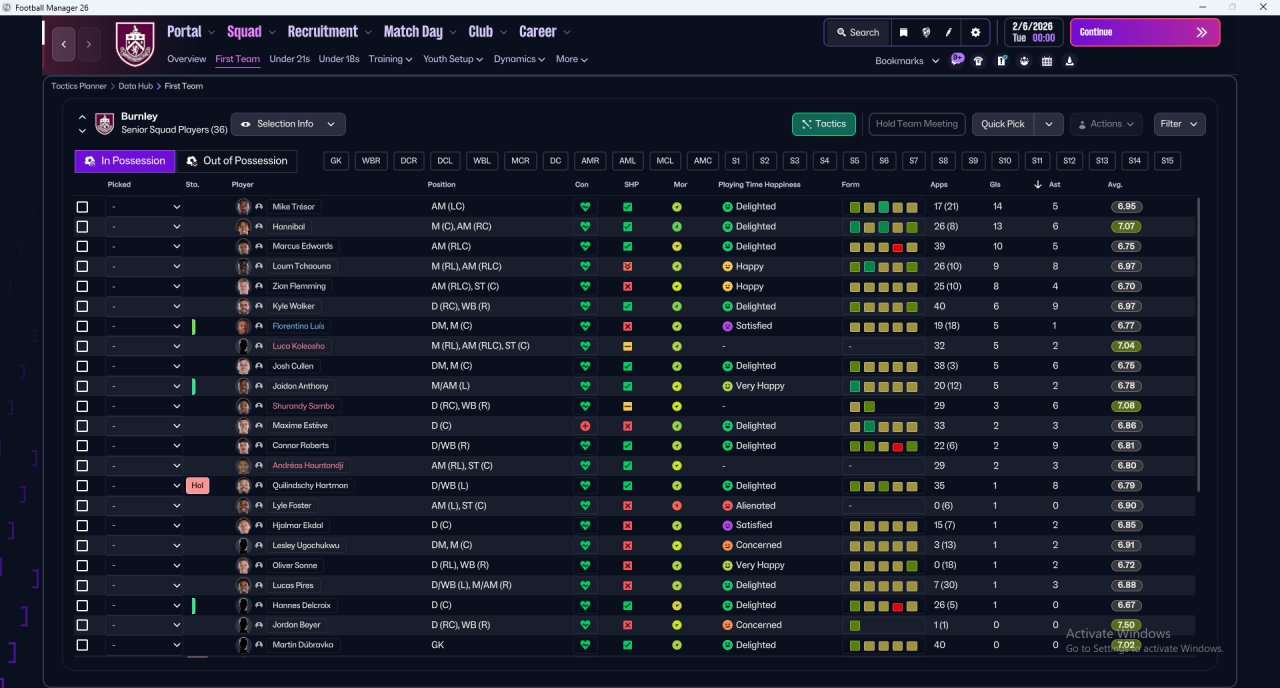Viewport: 1280px width, 688px height.
Task: Check the box next to Martin Dúbravka
Action: (82, 645)
